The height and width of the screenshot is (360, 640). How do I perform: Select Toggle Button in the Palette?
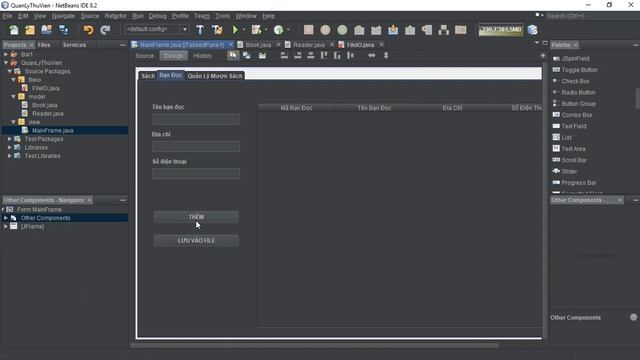(x=579, y=70)
